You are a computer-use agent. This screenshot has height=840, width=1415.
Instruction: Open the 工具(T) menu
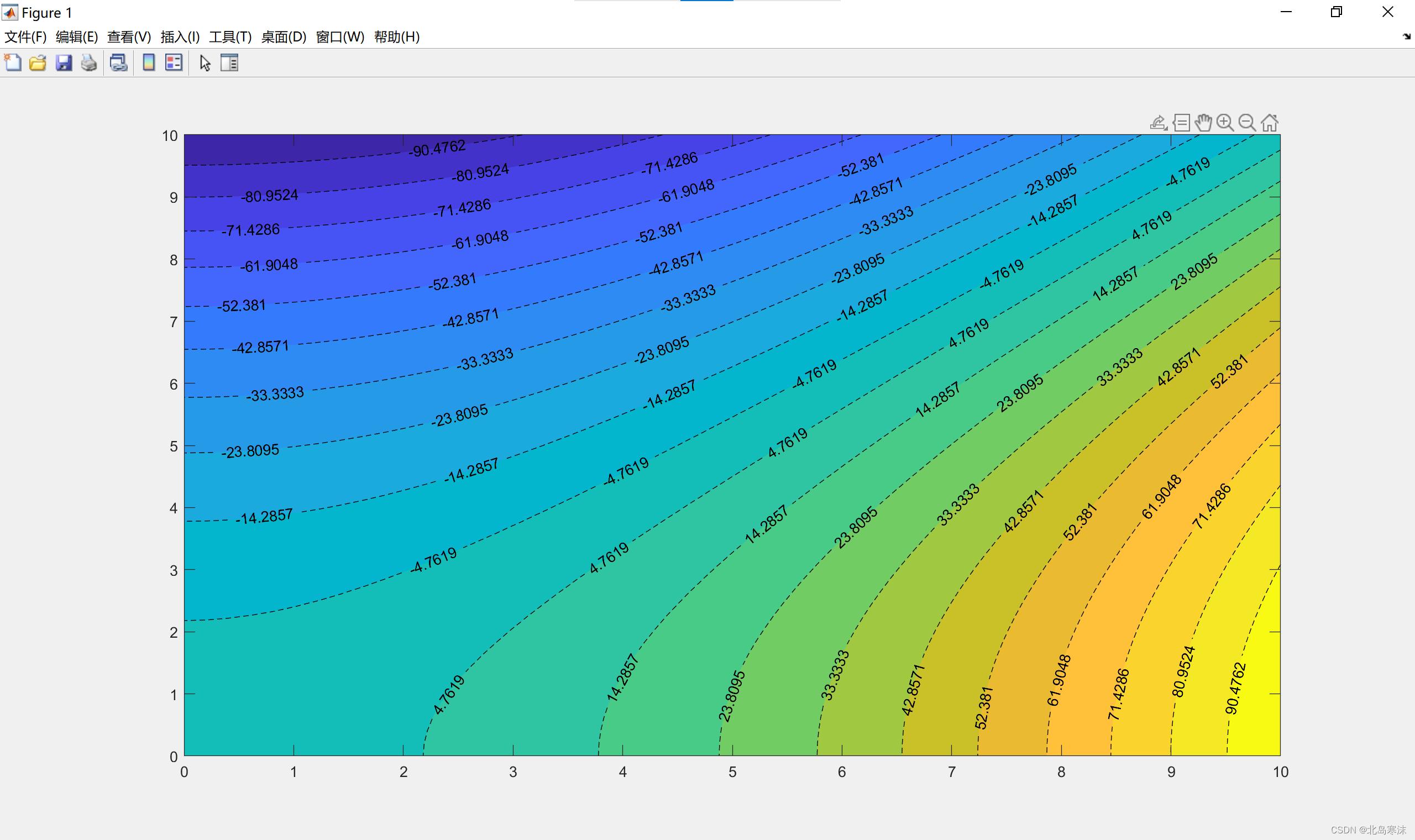tap(230, 37)
